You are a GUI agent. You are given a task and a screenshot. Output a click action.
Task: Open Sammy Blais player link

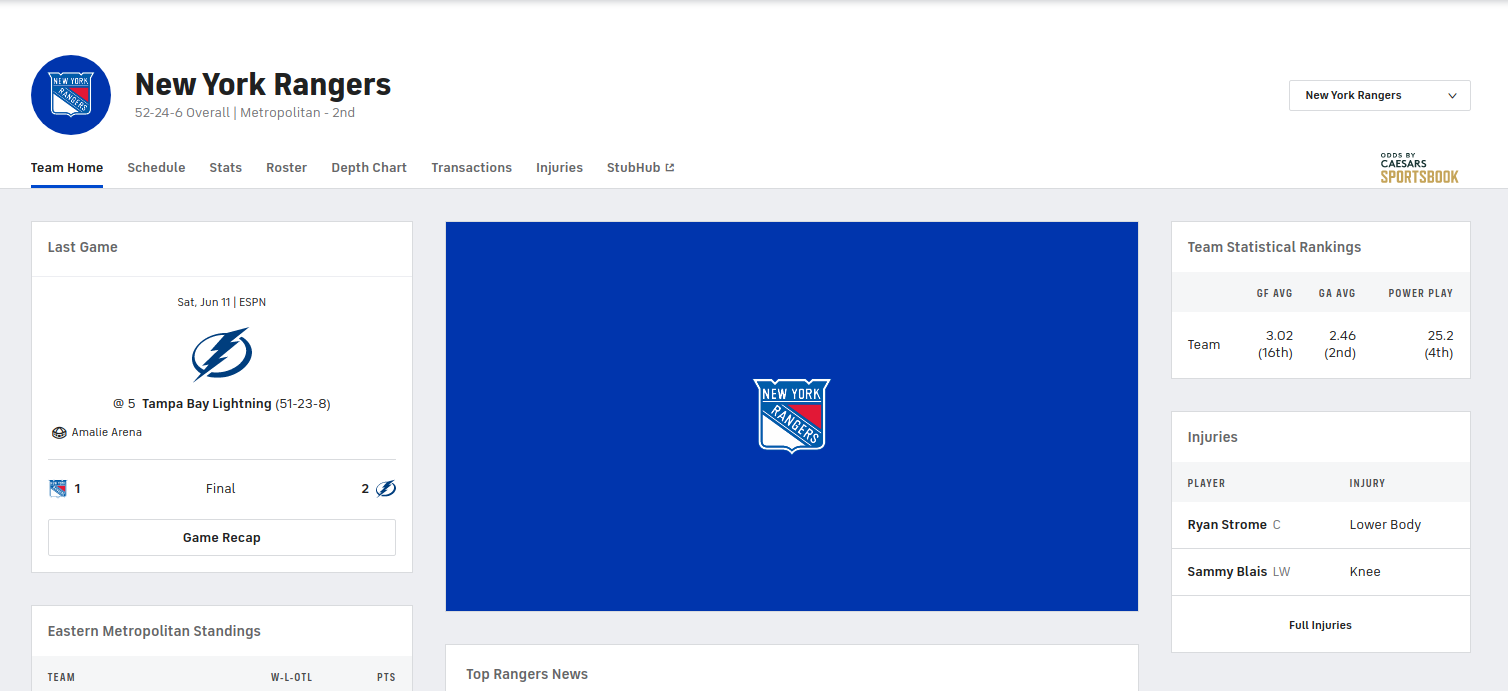1227,572
